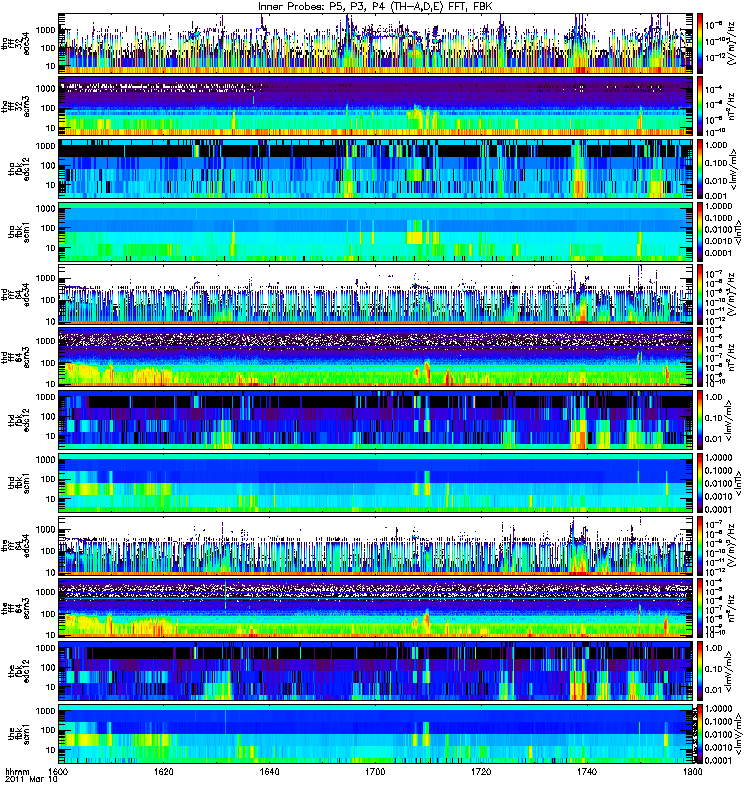Click the "tha fbk scm1" y-axis label

(x=20, y=232)
